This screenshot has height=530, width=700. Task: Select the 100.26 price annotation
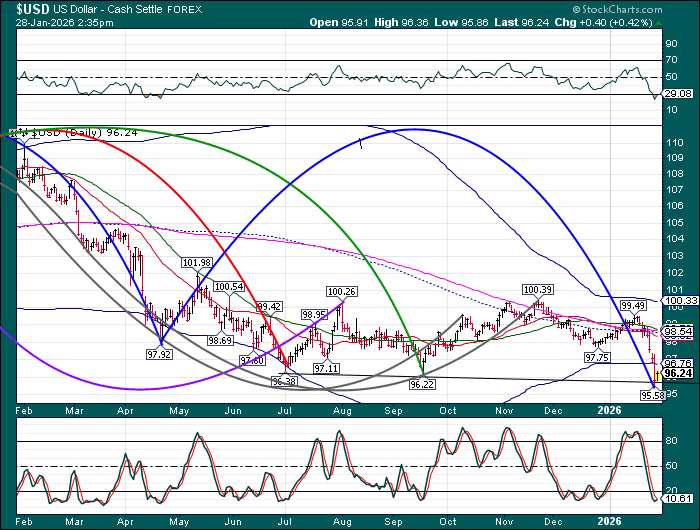(x=342, y=292)
